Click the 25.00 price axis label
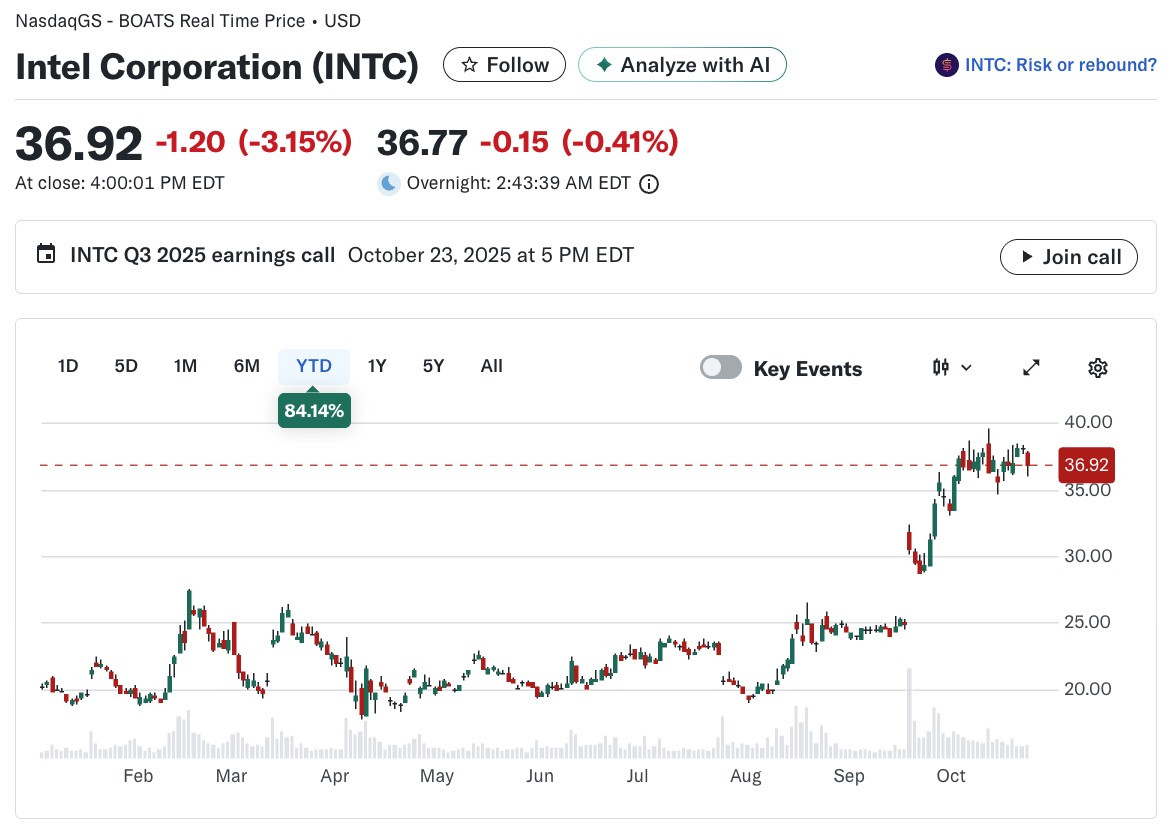This screenshot has height=829, width=1174. (1087, 622)
